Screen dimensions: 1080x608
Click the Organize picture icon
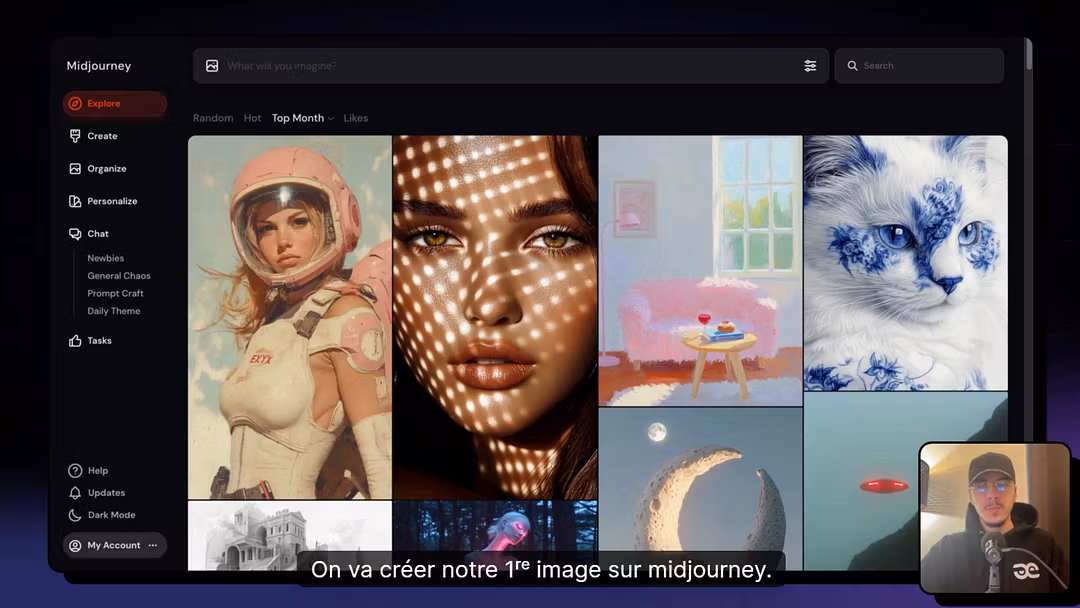[75, 169]
